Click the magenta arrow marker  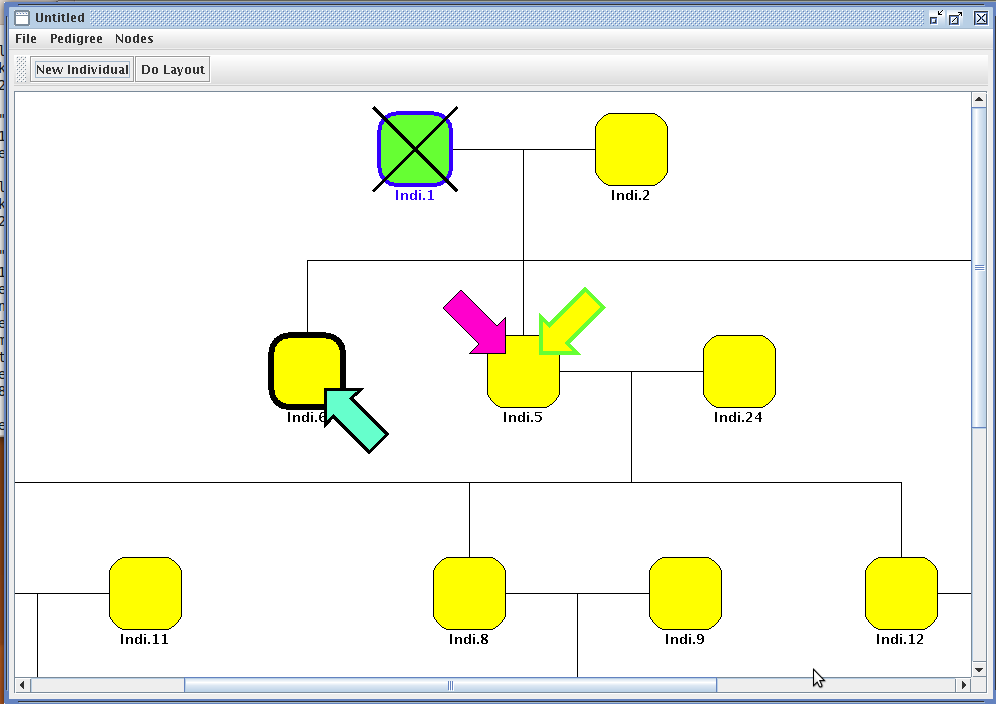[x=475, y=322]
